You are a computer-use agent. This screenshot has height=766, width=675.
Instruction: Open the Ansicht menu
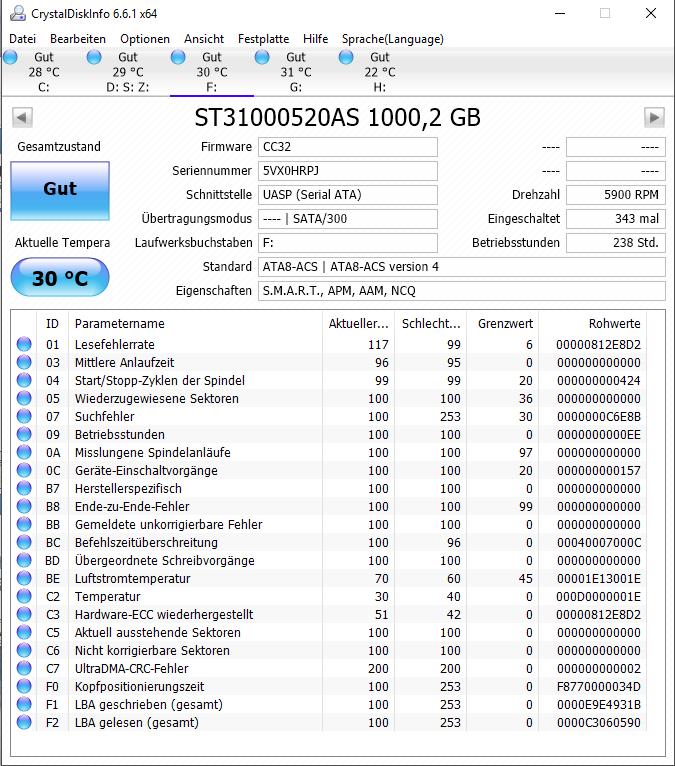pos(204,39)
